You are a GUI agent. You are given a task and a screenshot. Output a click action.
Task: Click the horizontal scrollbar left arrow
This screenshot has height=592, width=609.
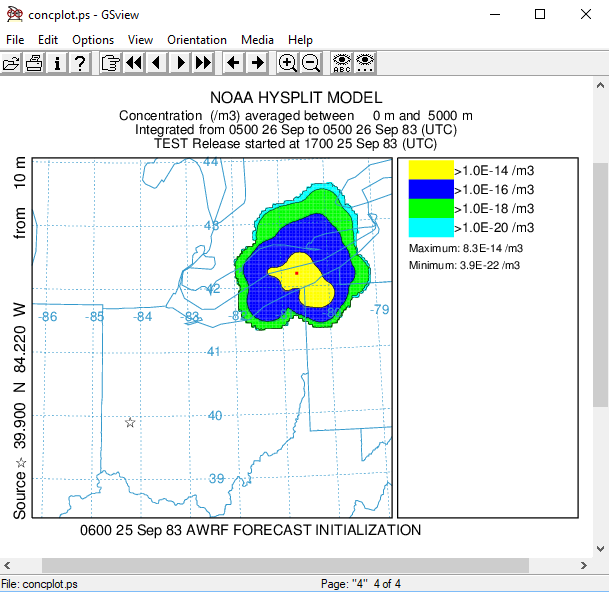click(x=7, y=565)
